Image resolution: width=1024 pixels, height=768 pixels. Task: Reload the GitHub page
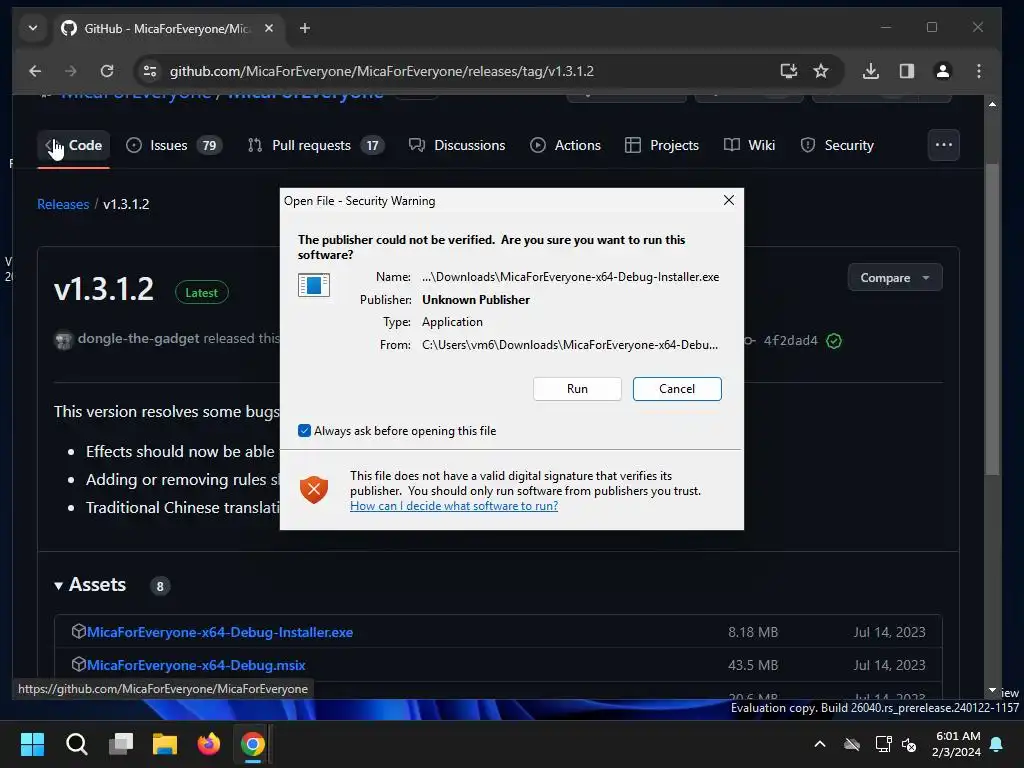pyautogui.click(x=107, y=71)
